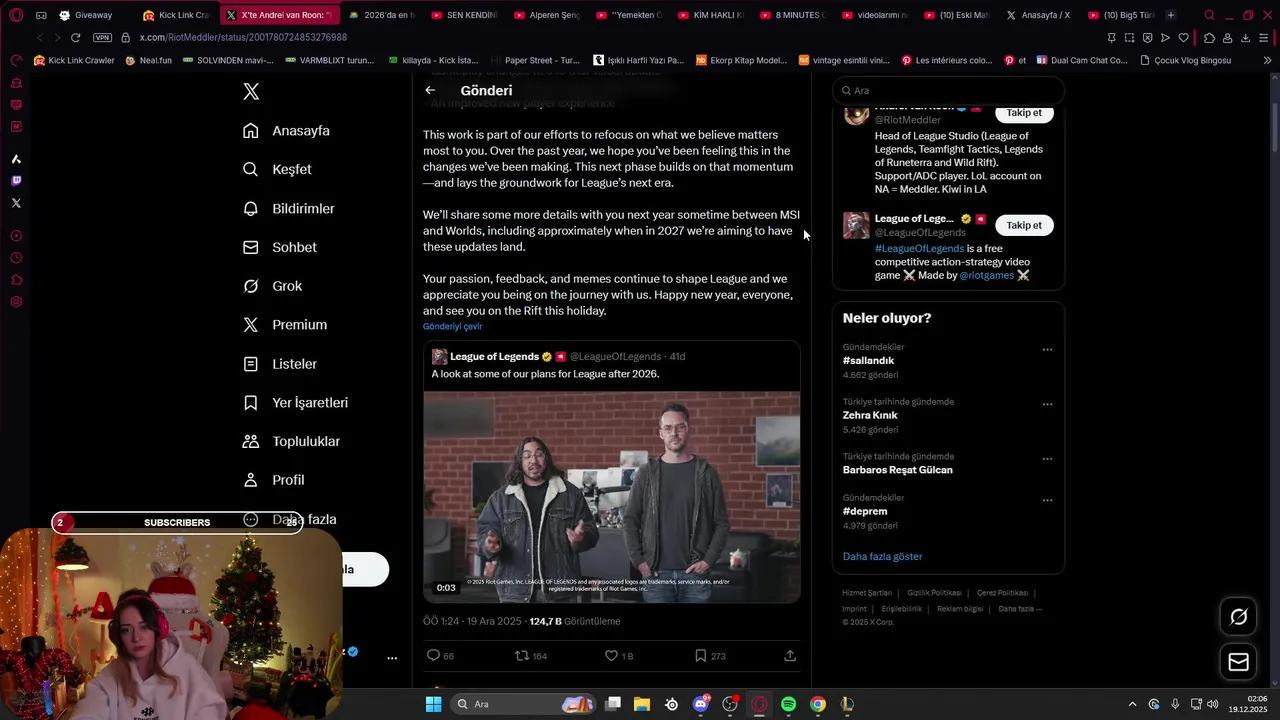Viewport: 1280px width, 720px height.
Task: Click the Ara search field on X
Action: [948, 90]
